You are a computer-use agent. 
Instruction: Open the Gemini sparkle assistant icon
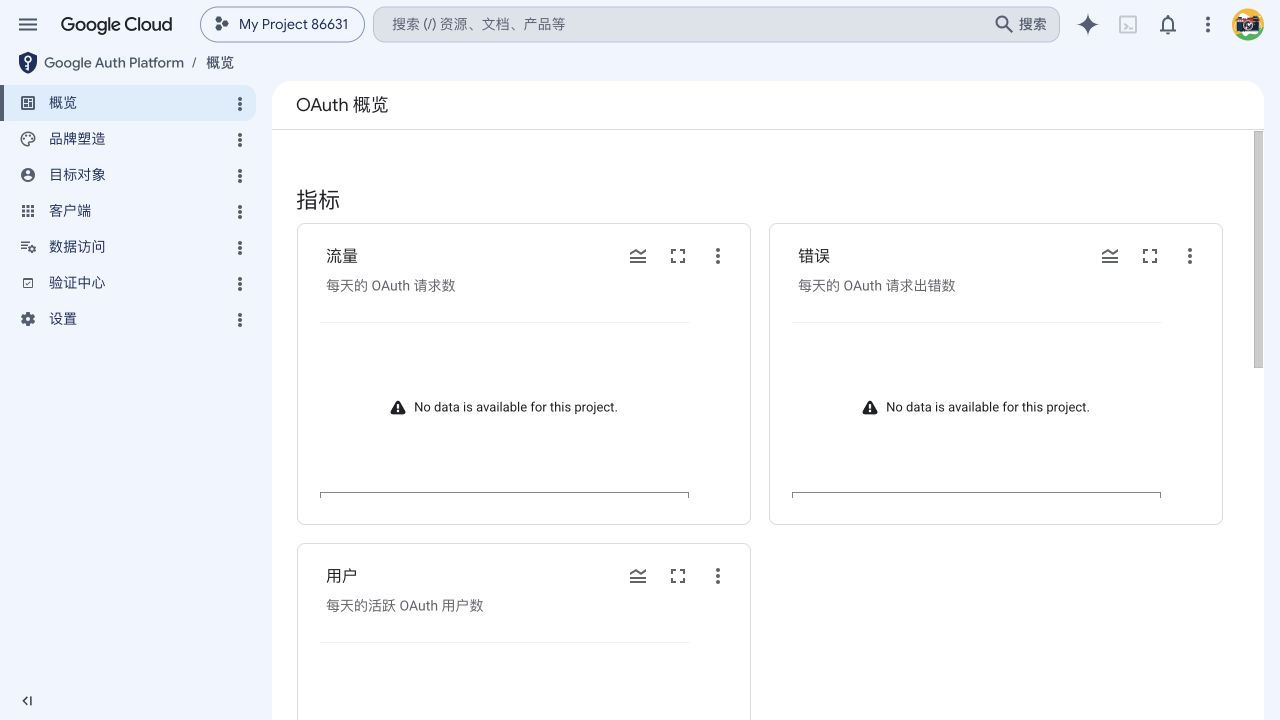[1088, 25]
